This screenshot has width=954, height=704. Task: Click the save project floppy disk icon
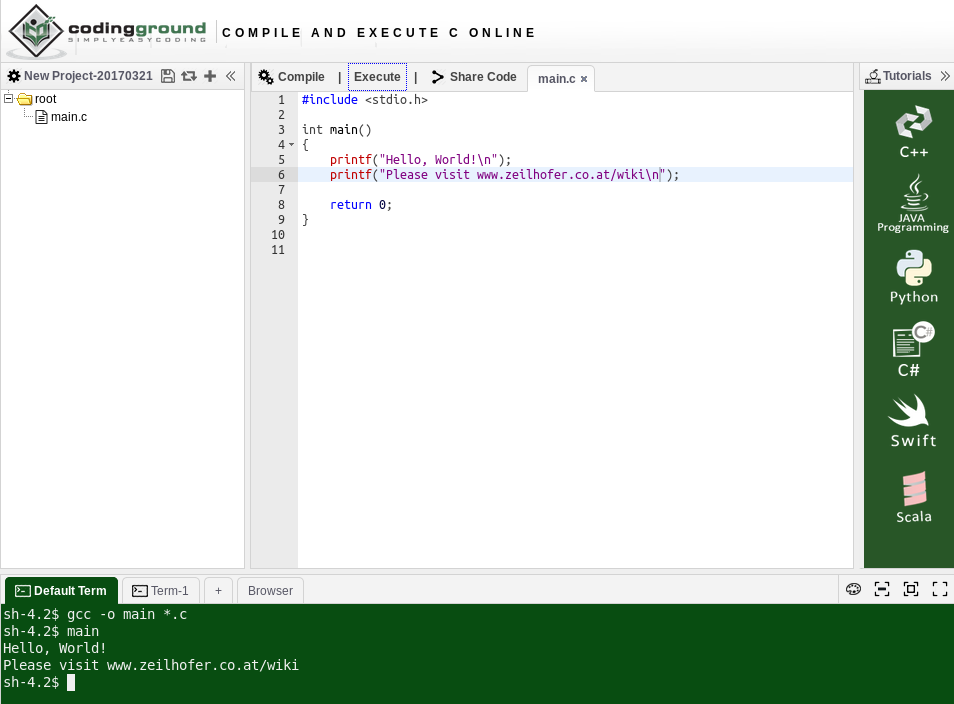[x=168, y=76]
